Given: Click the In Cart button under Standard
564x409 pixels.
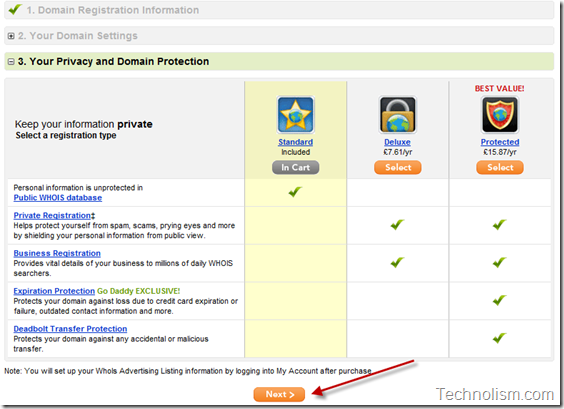Looking at the screenshot, I should tap(295, 167).
